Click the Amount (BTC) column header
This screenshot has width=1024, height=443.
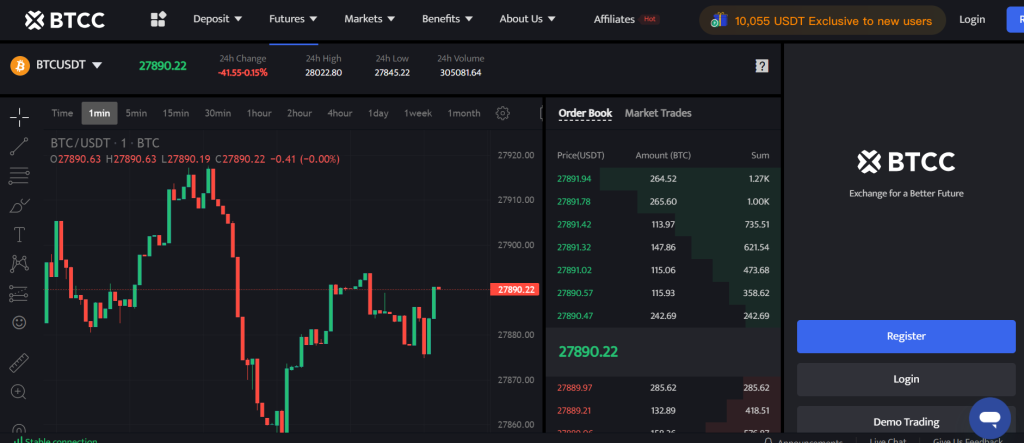[x=663, y=156]
